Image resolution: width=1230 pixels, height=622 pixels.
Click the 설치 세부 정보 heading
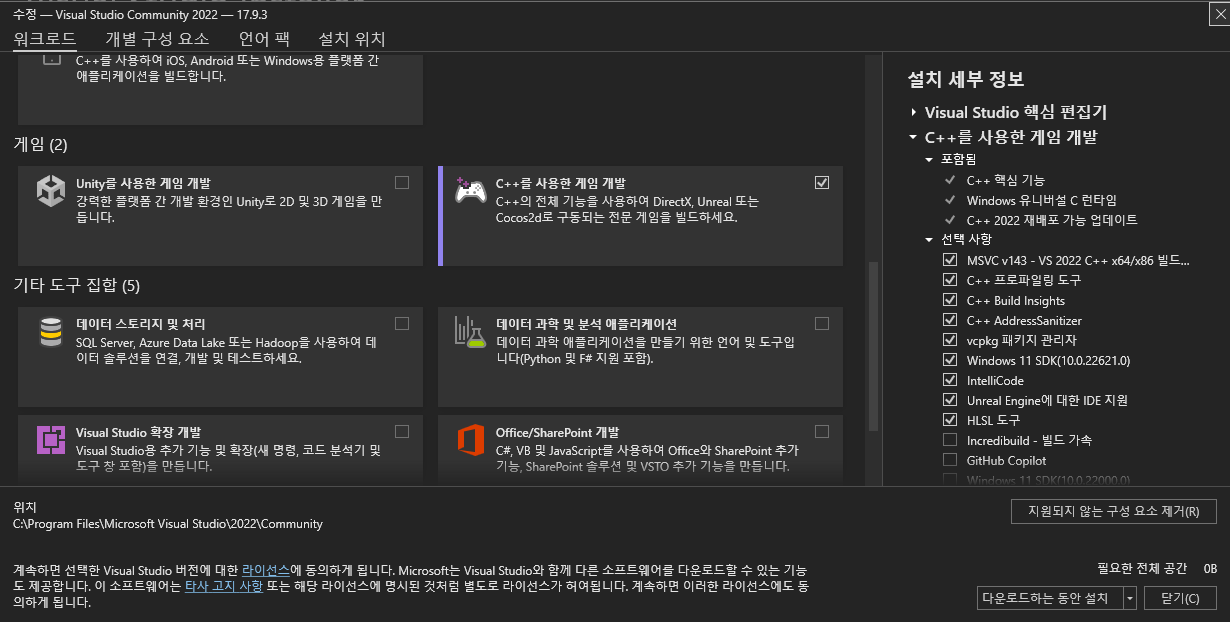point(965,80)
